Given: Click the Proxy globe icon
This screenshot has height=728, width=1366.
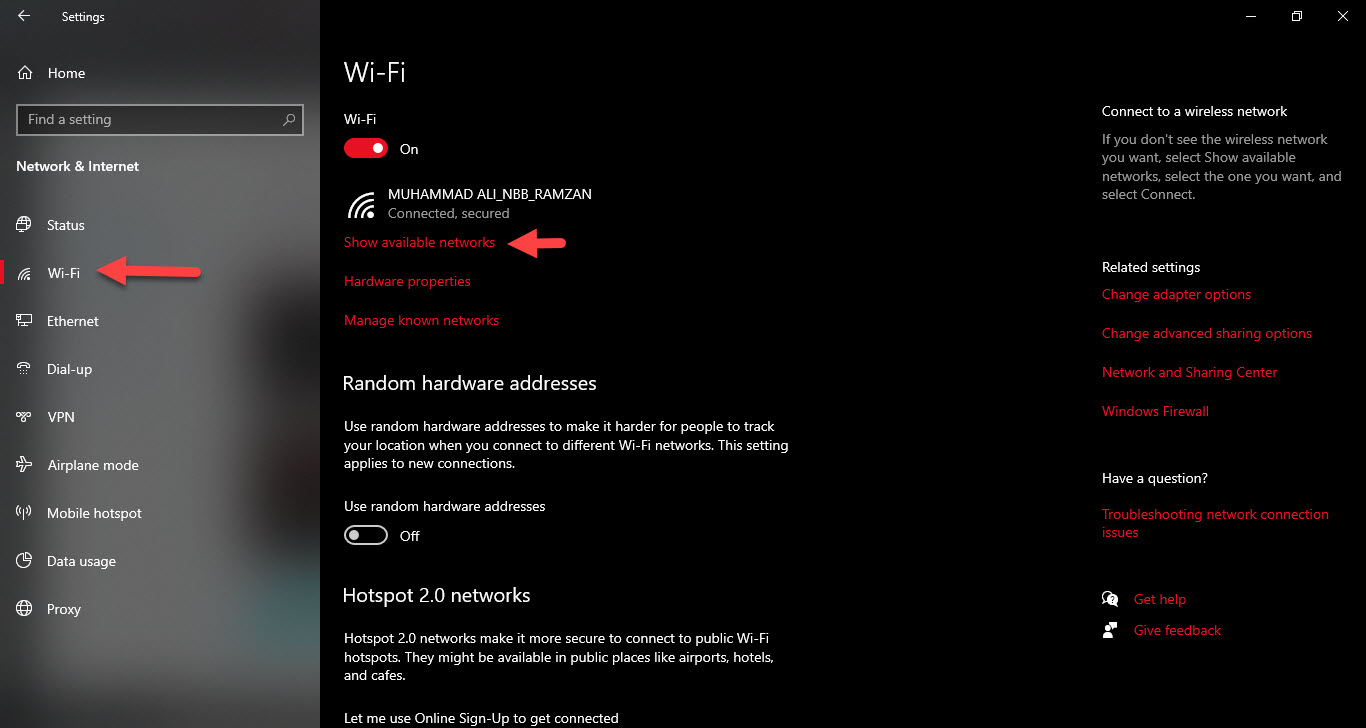Looking at the screenshot, I should 25,609.
